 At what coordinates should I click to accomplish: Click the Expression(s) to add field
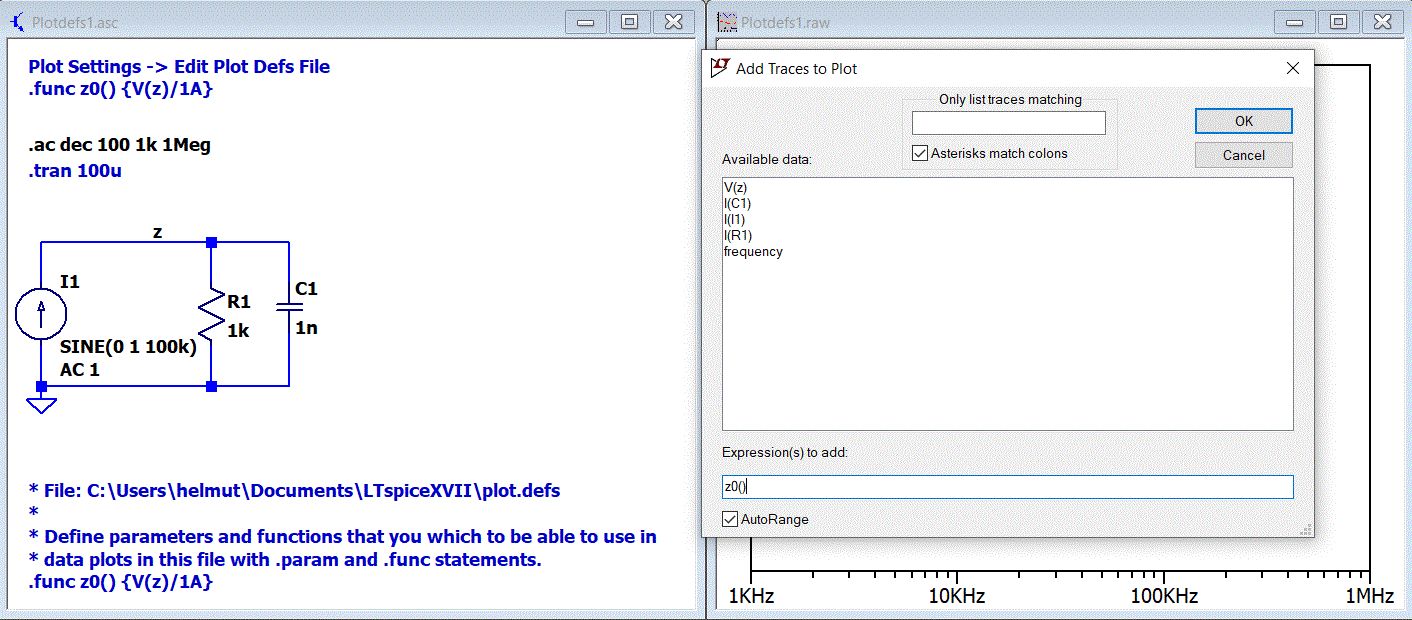tap(1008, 487)
